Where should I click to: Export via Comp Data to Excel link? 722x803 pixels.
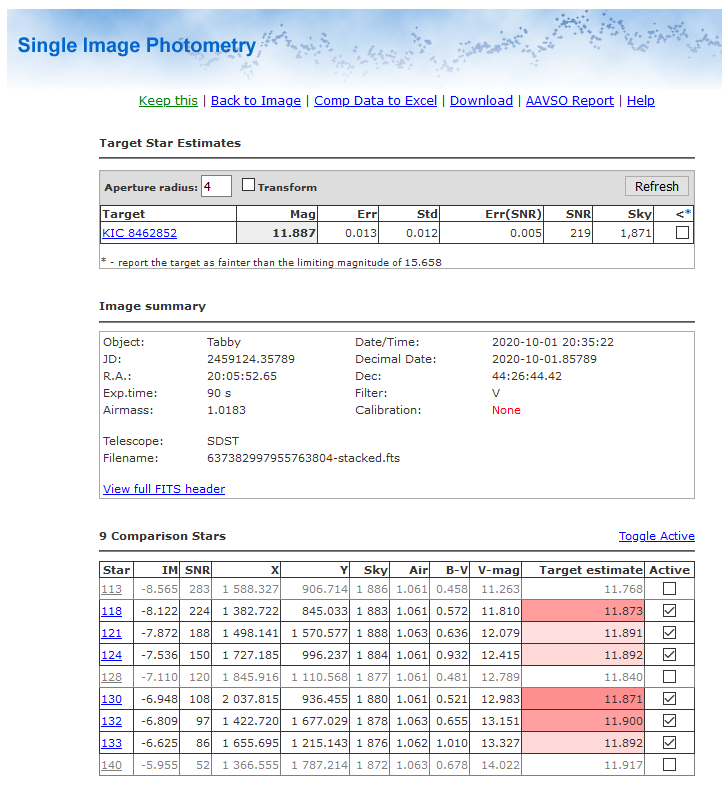[x=375, y=101]
